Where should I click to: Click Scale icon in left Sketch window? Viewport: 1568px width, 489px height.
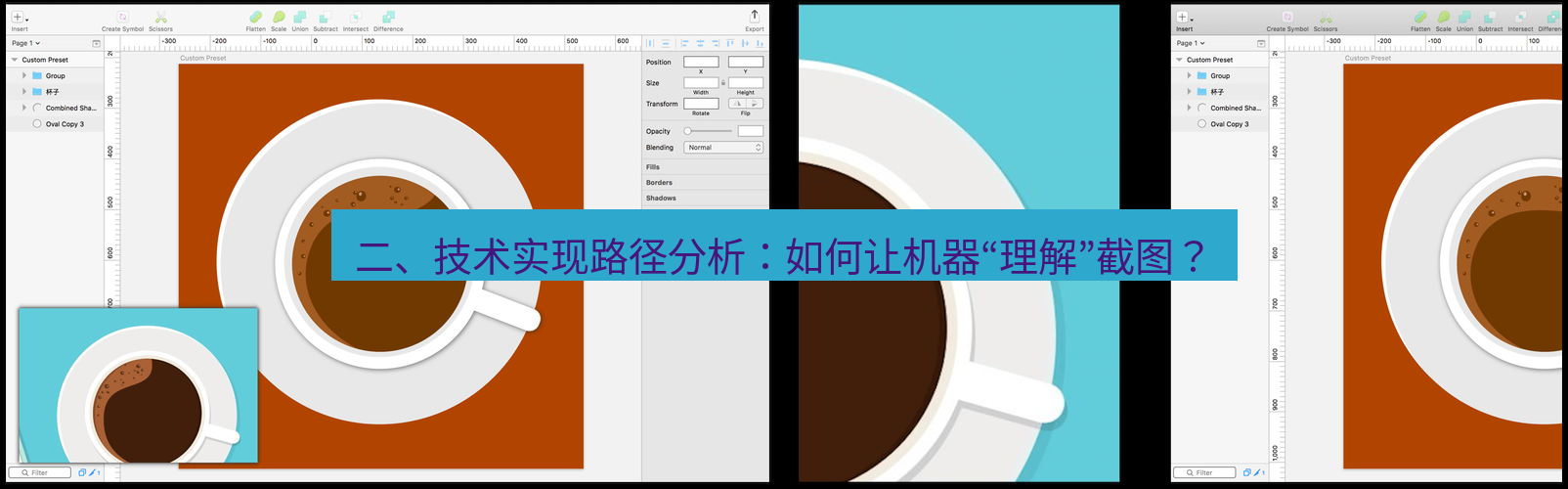[x=279, y=17]
